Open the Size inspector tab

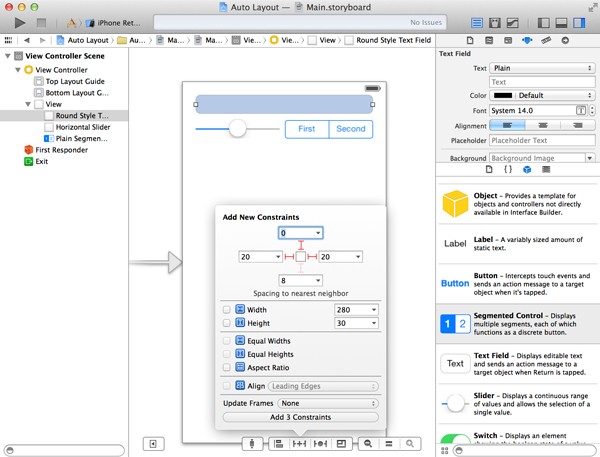click(x=546, y=40)
